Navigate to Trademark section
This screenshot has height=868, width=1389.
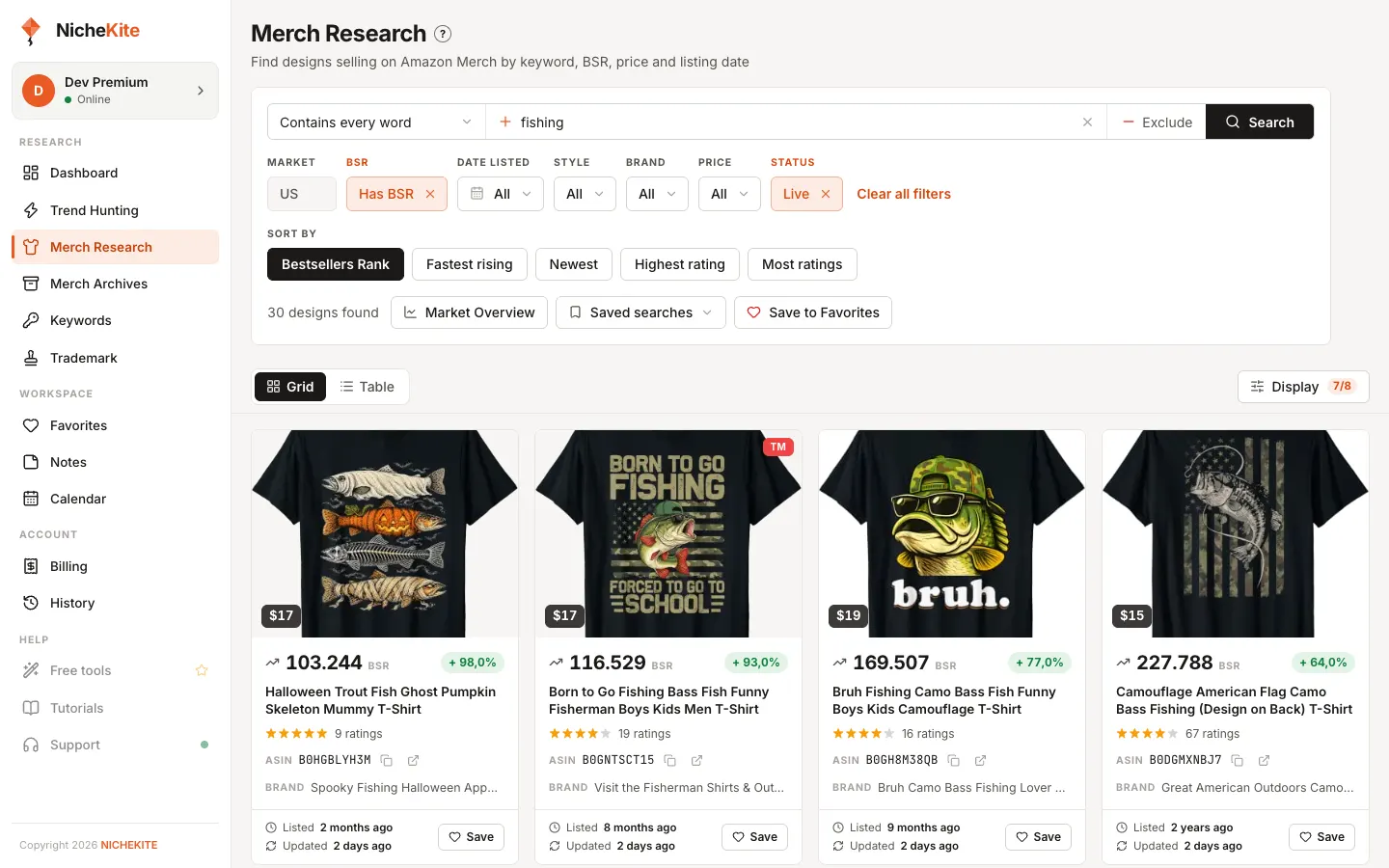[x=115, y=358]
